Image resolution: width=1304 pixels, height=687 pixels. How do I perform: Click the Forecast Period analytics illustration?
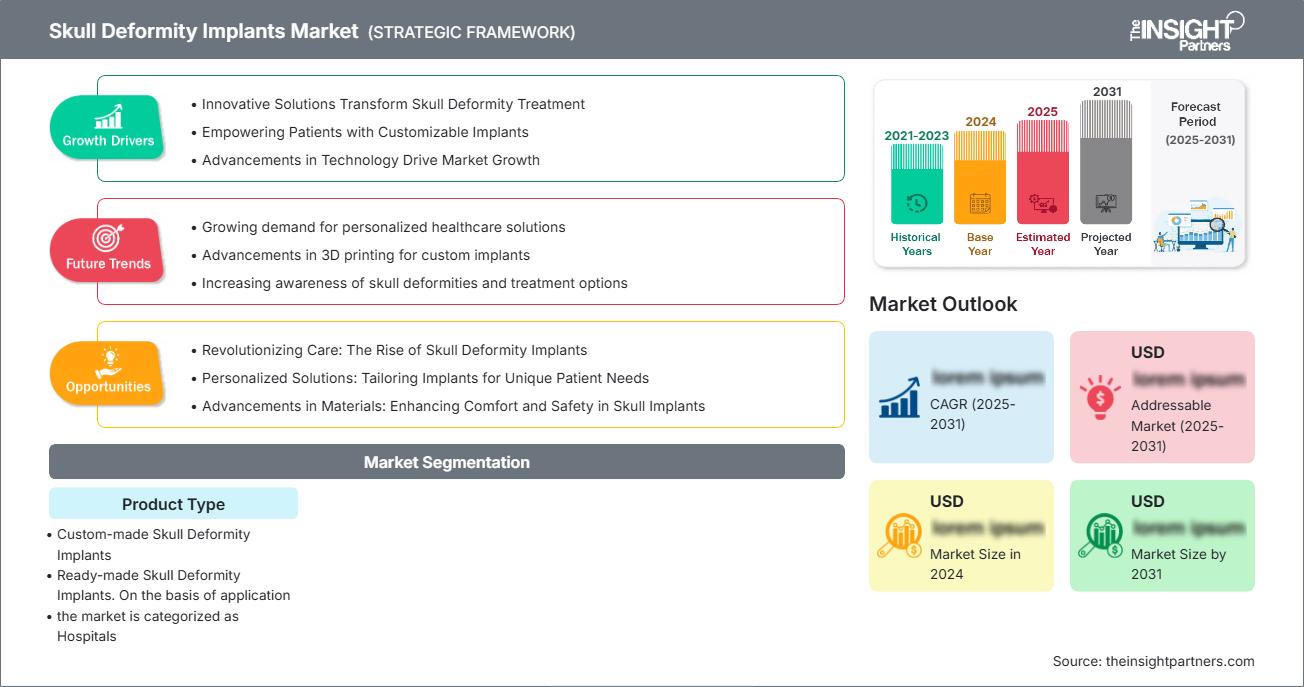1196,228
